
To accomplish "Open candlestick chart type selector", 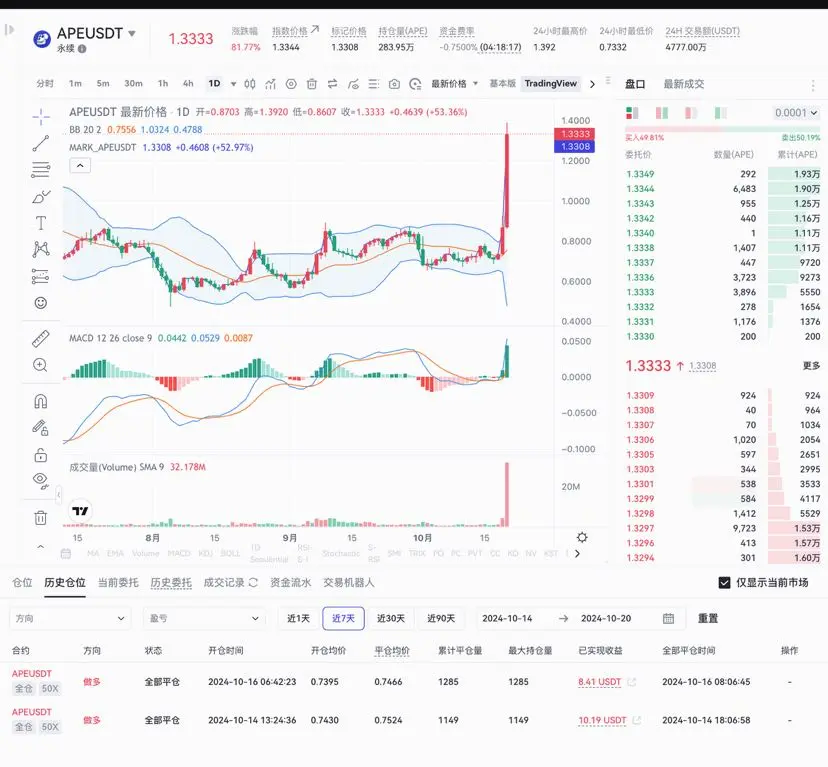I will [250, 84].
